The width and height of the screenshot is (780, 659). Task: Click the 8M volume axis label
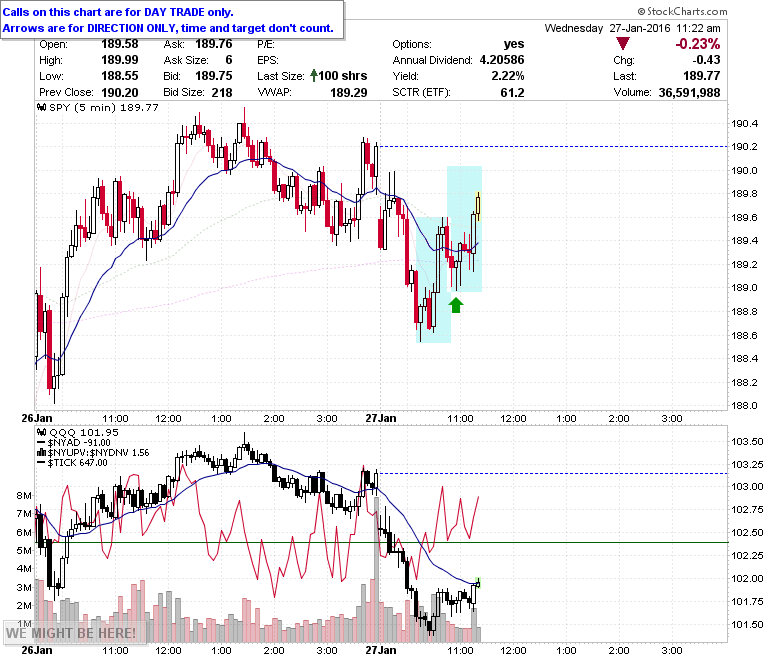tap(24, 495)
